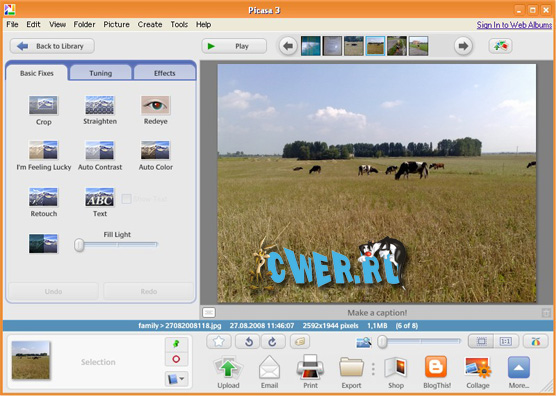Click the magnifier zoom icon
The image size is (556, 396).
point(364,342)
